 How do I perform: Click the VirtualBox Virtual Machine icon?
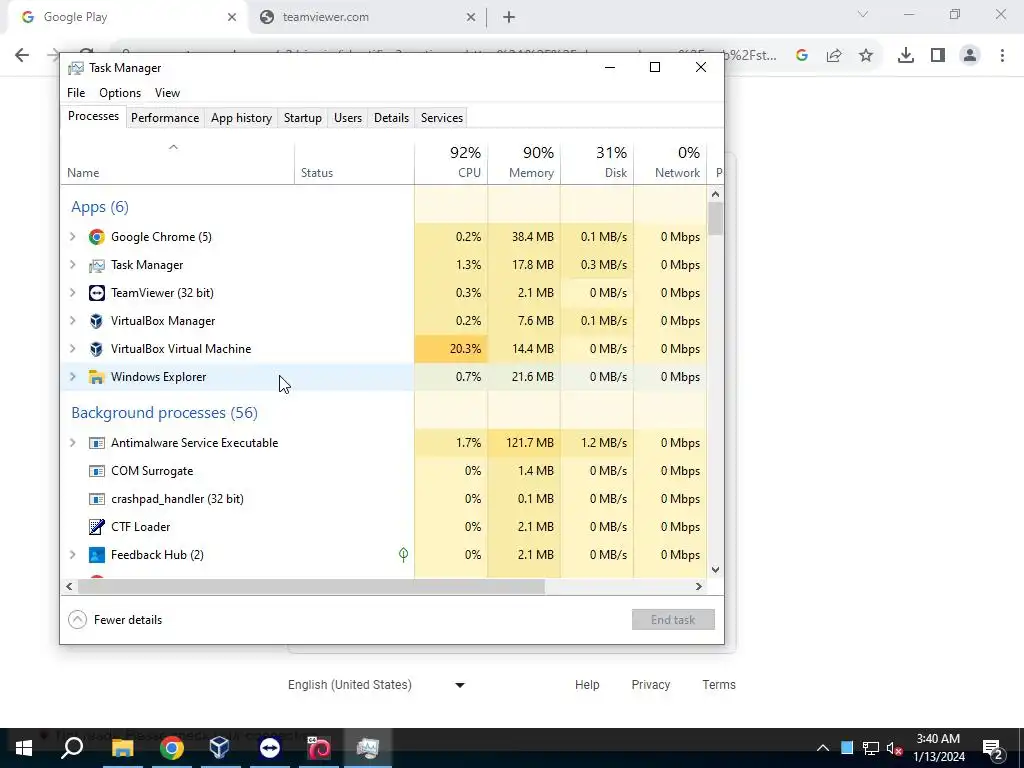tap(97, 349)
